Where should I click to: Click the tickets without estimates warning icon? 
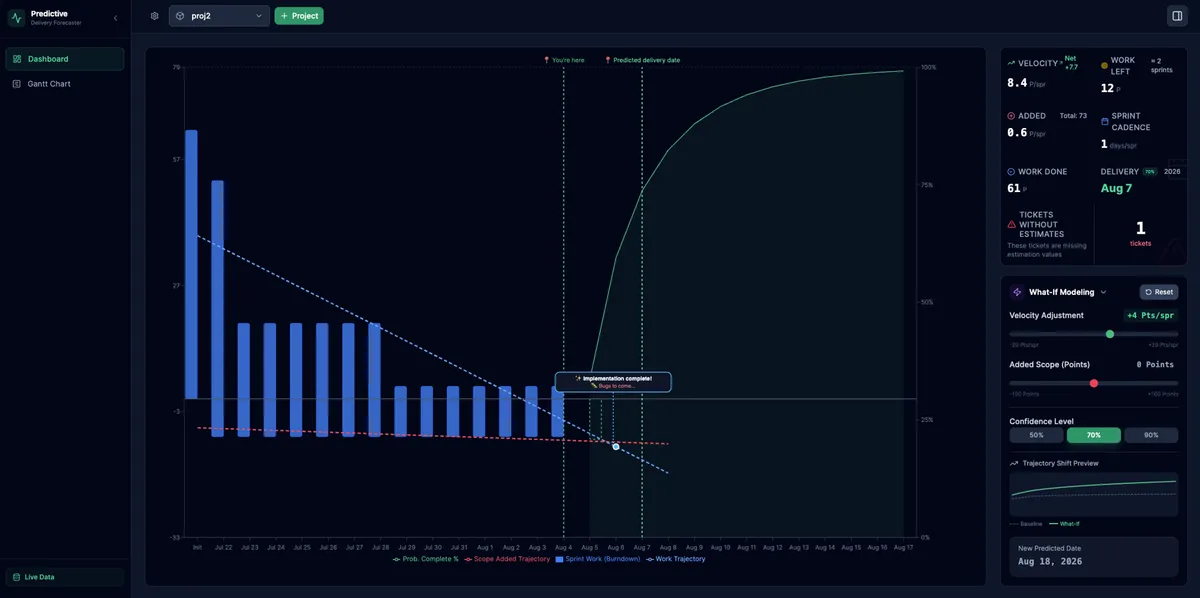coord(1012,225)
